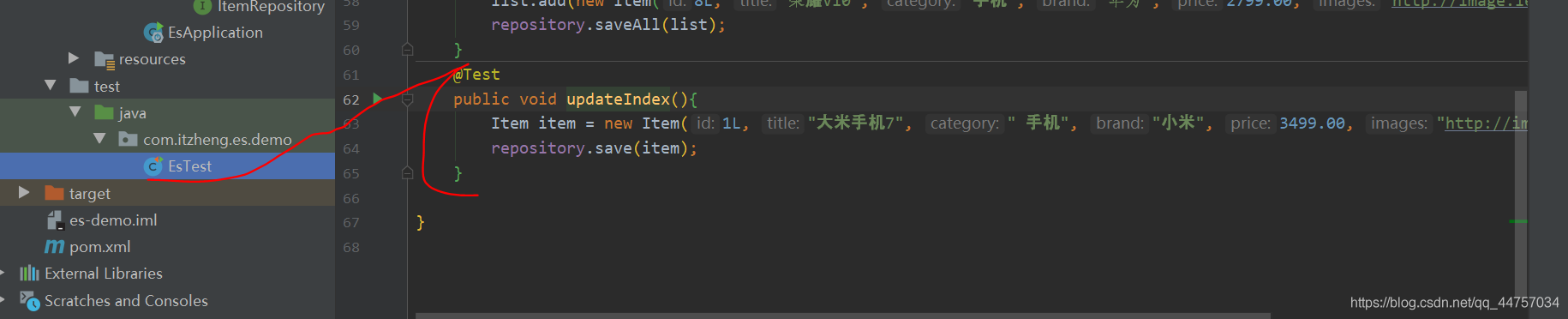Click the com.itzheng.es.demo package icon

[x=128, y=139]
